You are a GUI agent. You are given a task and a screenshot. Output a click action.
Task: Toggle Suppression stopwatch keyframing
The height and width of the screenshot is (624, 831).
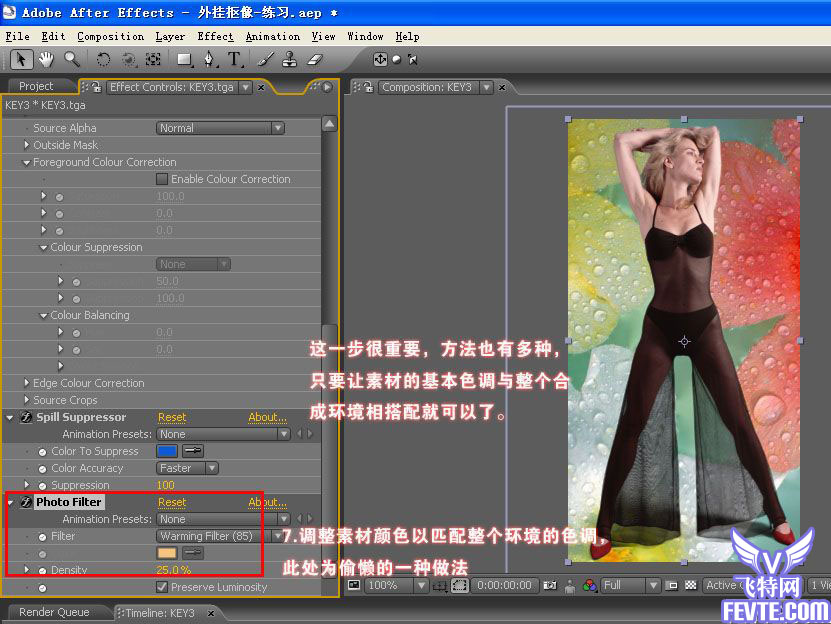coord(42,485)
